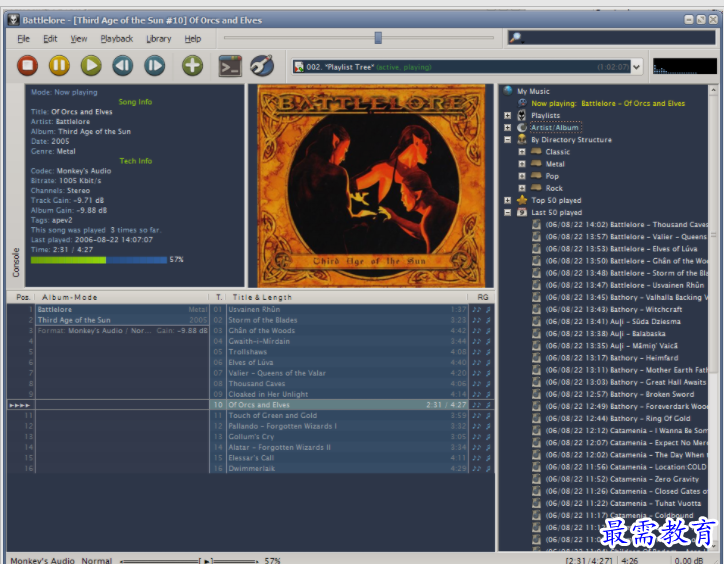The width and height of the screenshot is (724, 564).
Task: Click the Pos. column header
Action: (x=21, y=297)
